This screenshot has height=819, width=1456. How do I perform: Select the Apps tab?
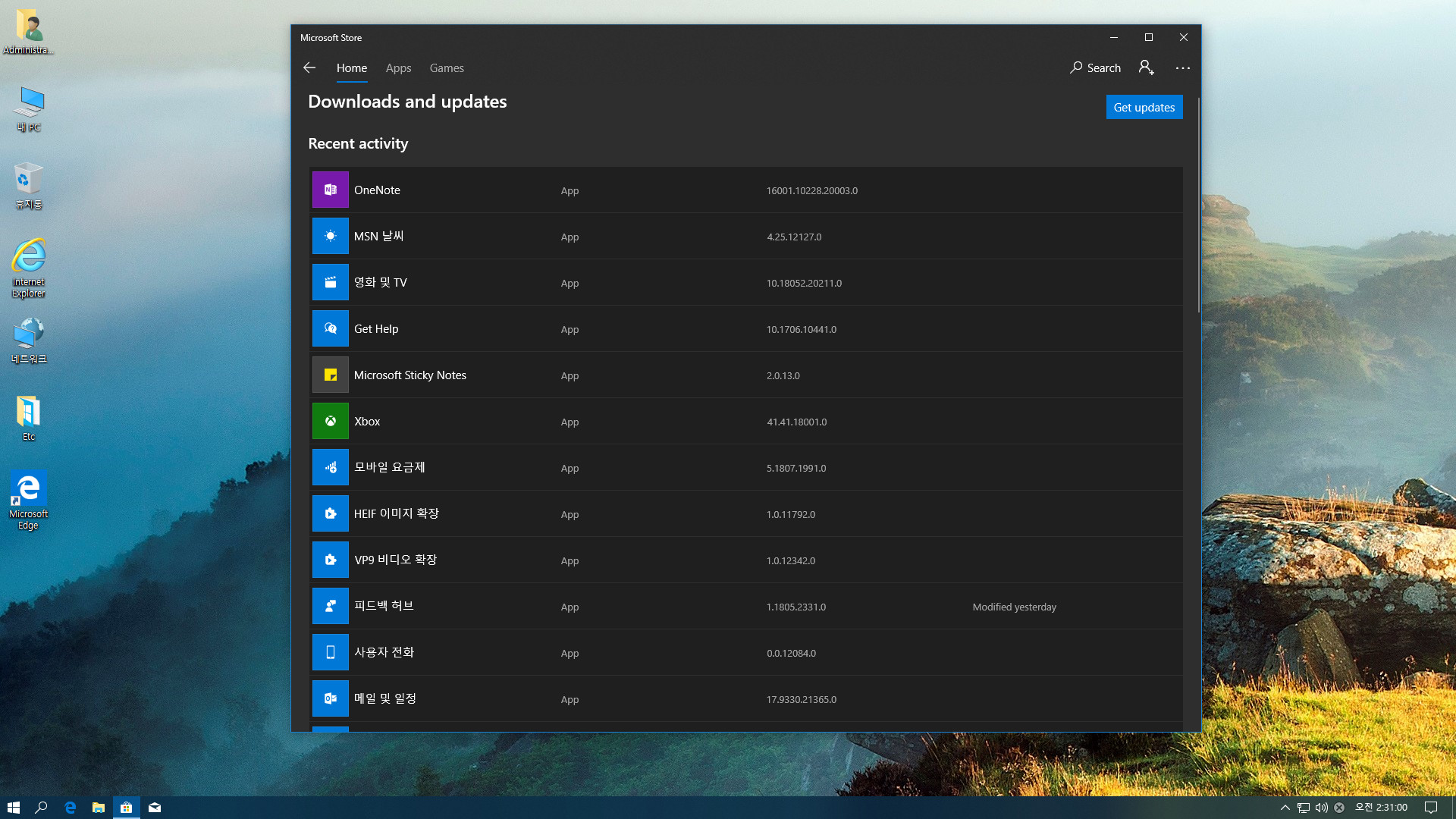tap(398, 67)
